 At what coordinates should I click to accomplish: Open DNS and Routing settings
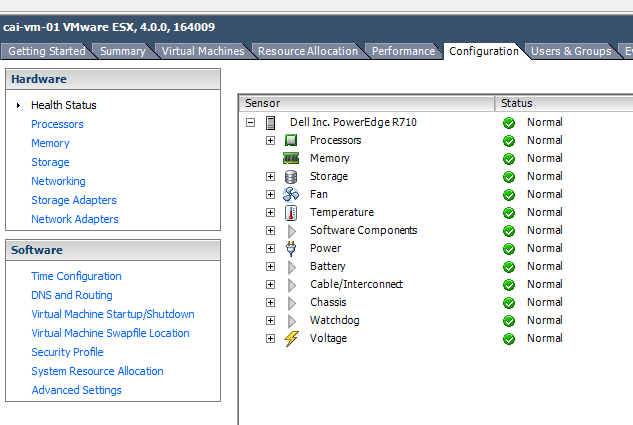(x=72, y=295)
